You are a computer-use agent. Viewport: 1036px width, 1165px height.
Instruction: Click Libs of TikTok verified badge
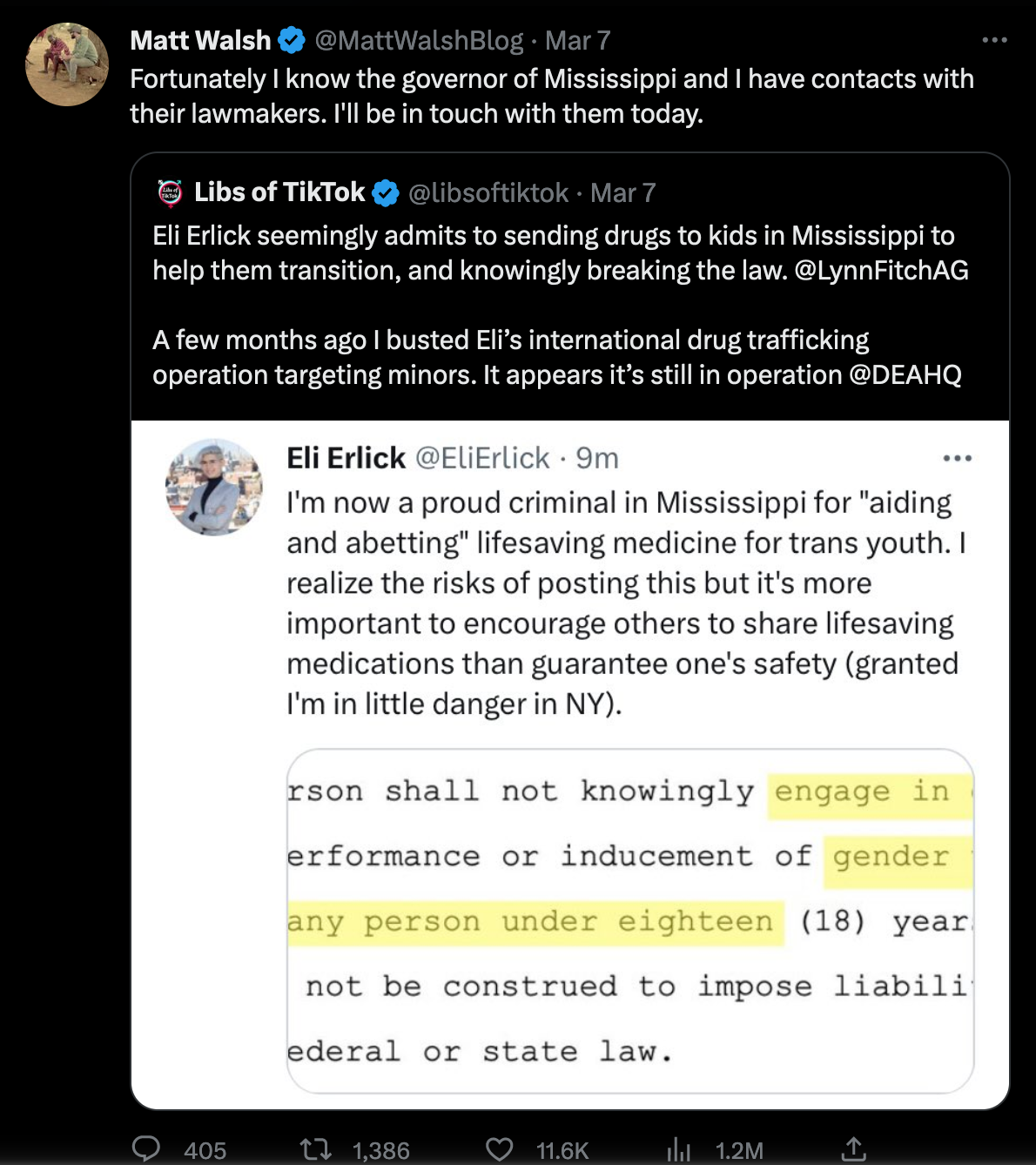click(386, 192)
